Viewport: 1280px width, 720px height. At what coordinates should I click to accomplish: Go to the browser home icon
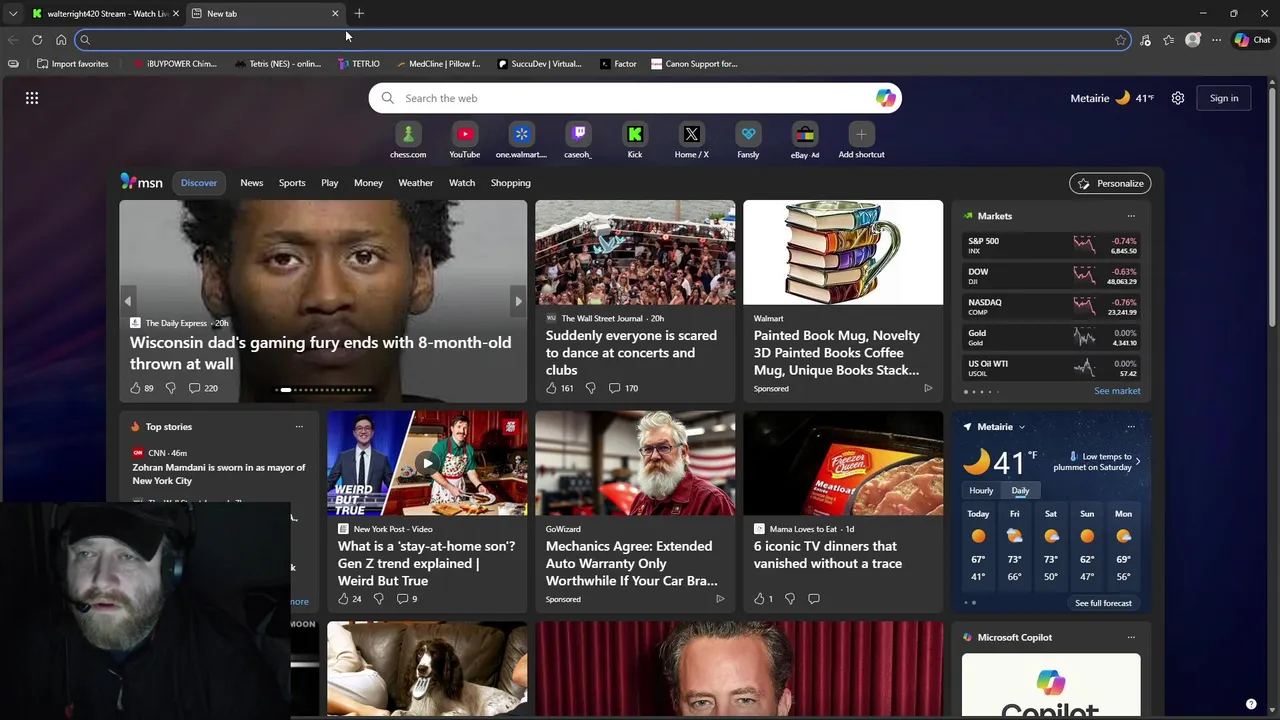pos(61,40)
